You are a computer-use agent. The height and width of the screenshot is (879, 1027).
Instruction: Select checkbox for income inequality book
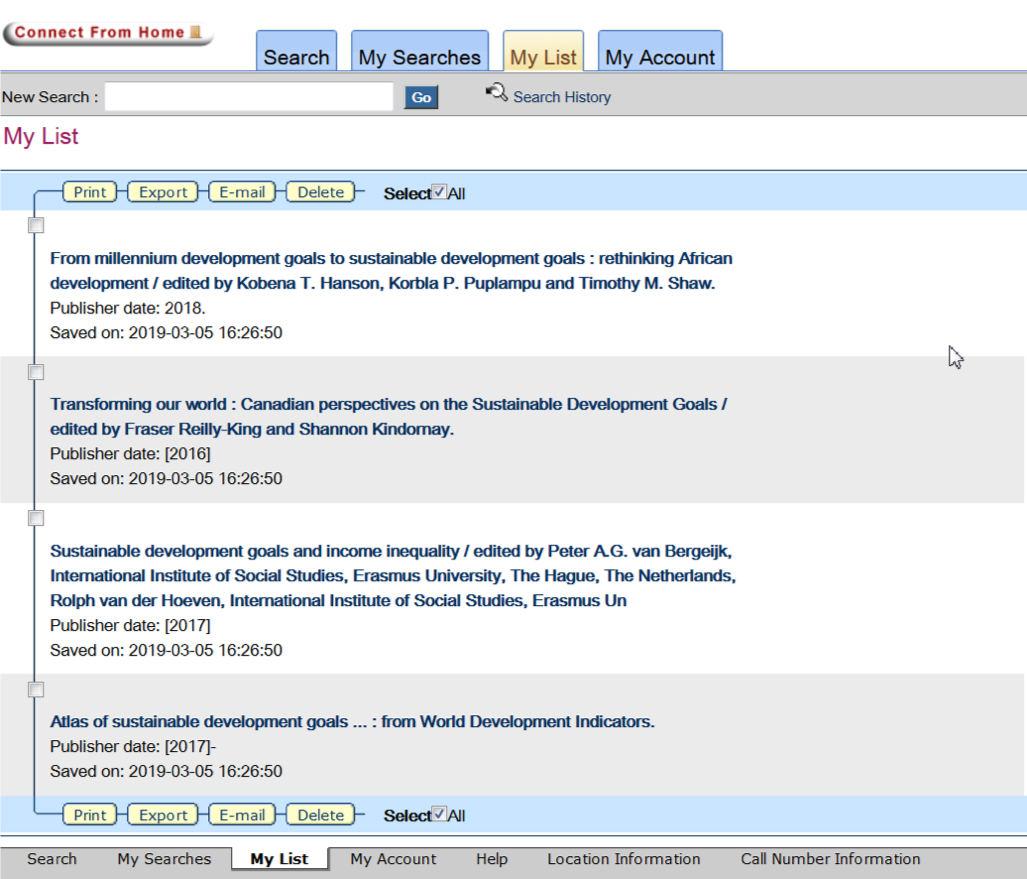pyautogui.click(x=36, y=518)
